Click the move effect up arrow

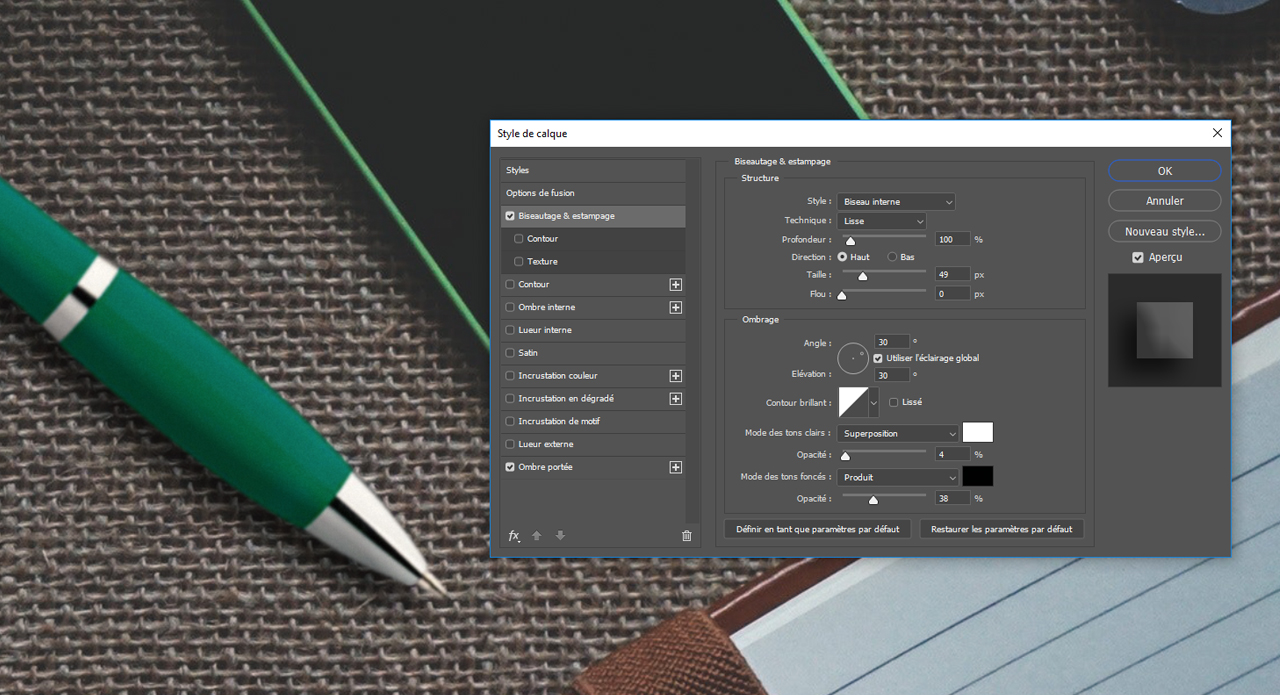[537, 536]
